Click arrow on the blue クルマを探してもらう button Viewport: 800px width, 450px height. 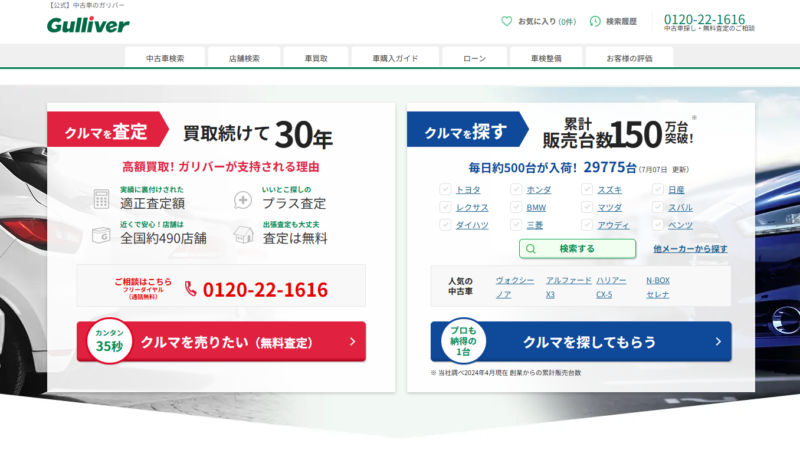[718, 341]
